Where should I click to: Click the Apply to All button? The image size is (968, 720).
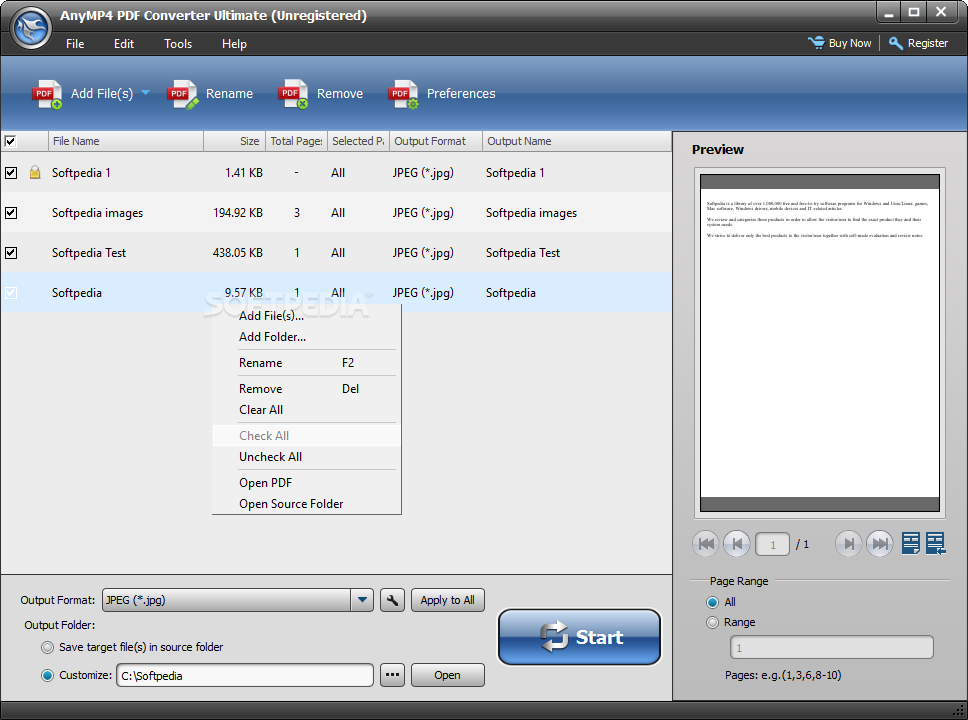click(x=448, y=600)
